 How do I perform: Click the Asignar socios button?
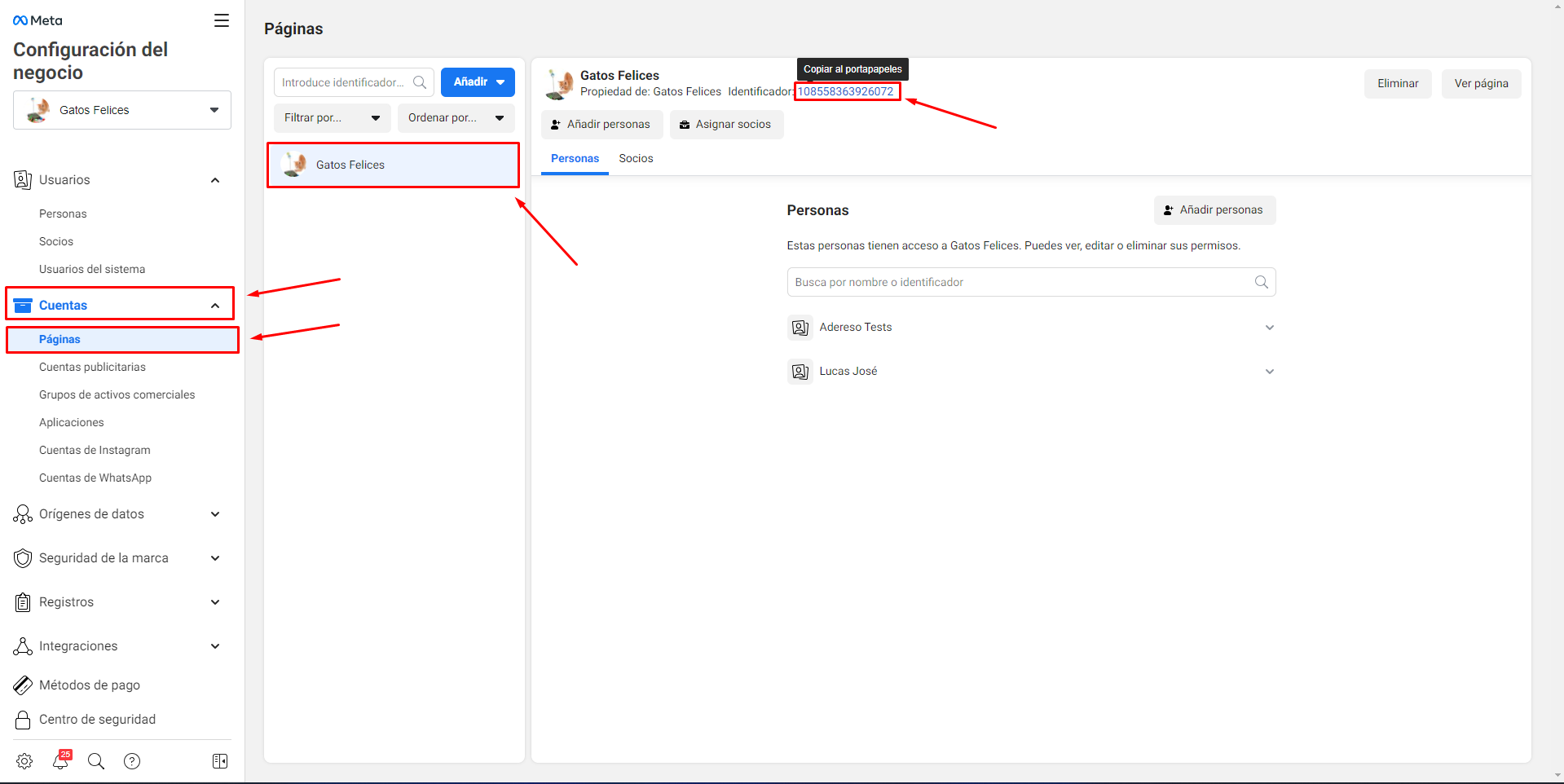pyautogui.click(x=726, y=125)
